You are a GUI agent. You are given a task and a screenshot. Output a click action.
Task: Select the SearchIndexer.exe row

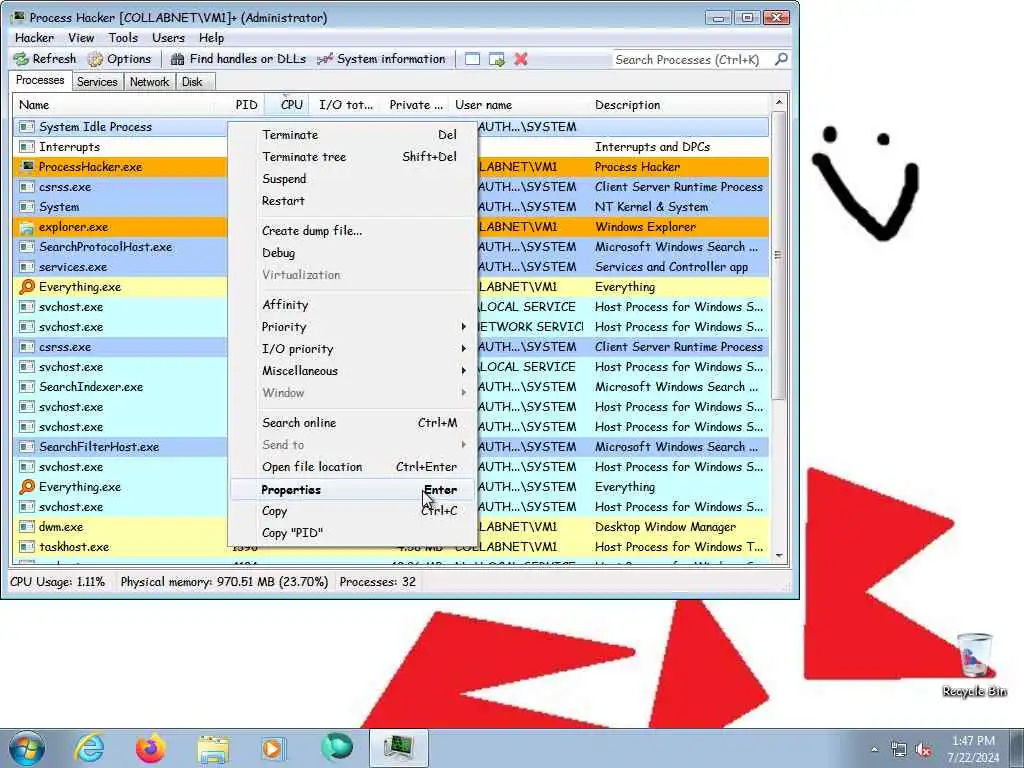coord(121,387)
